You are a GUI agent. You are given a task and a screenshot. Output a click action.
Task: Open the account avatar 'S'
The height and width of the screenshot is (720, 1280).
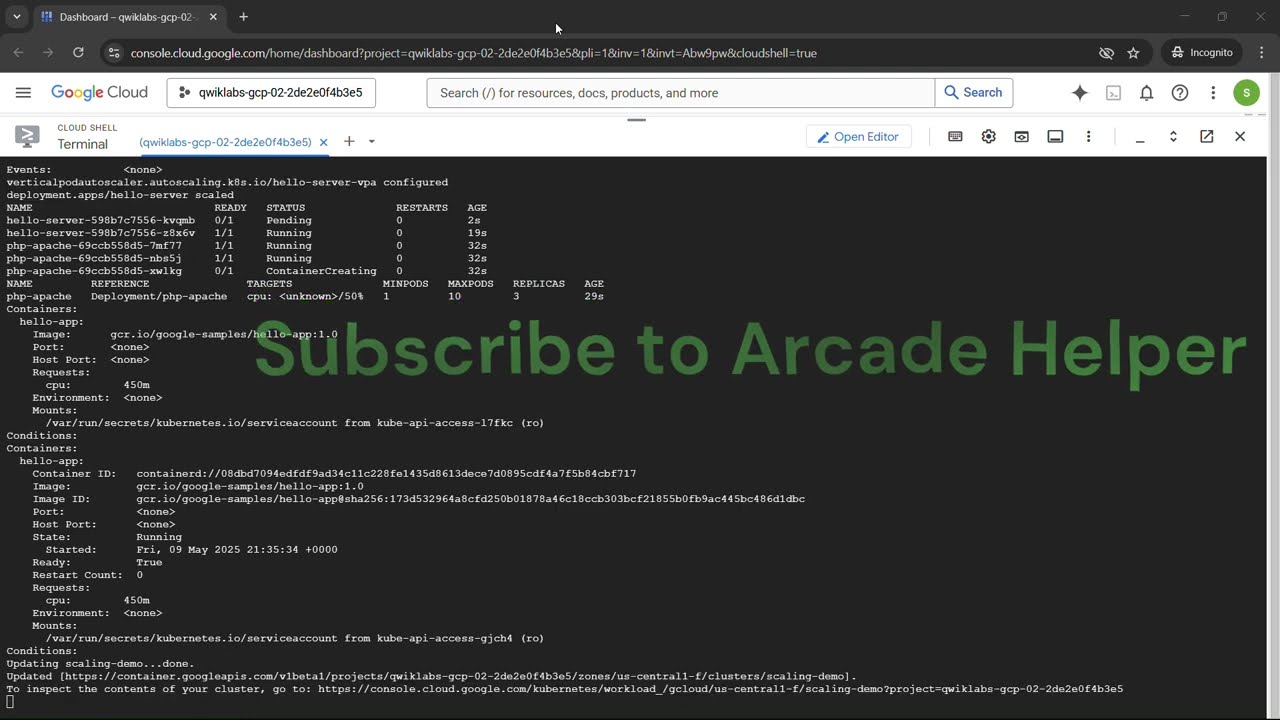(x=1246, y=93)
